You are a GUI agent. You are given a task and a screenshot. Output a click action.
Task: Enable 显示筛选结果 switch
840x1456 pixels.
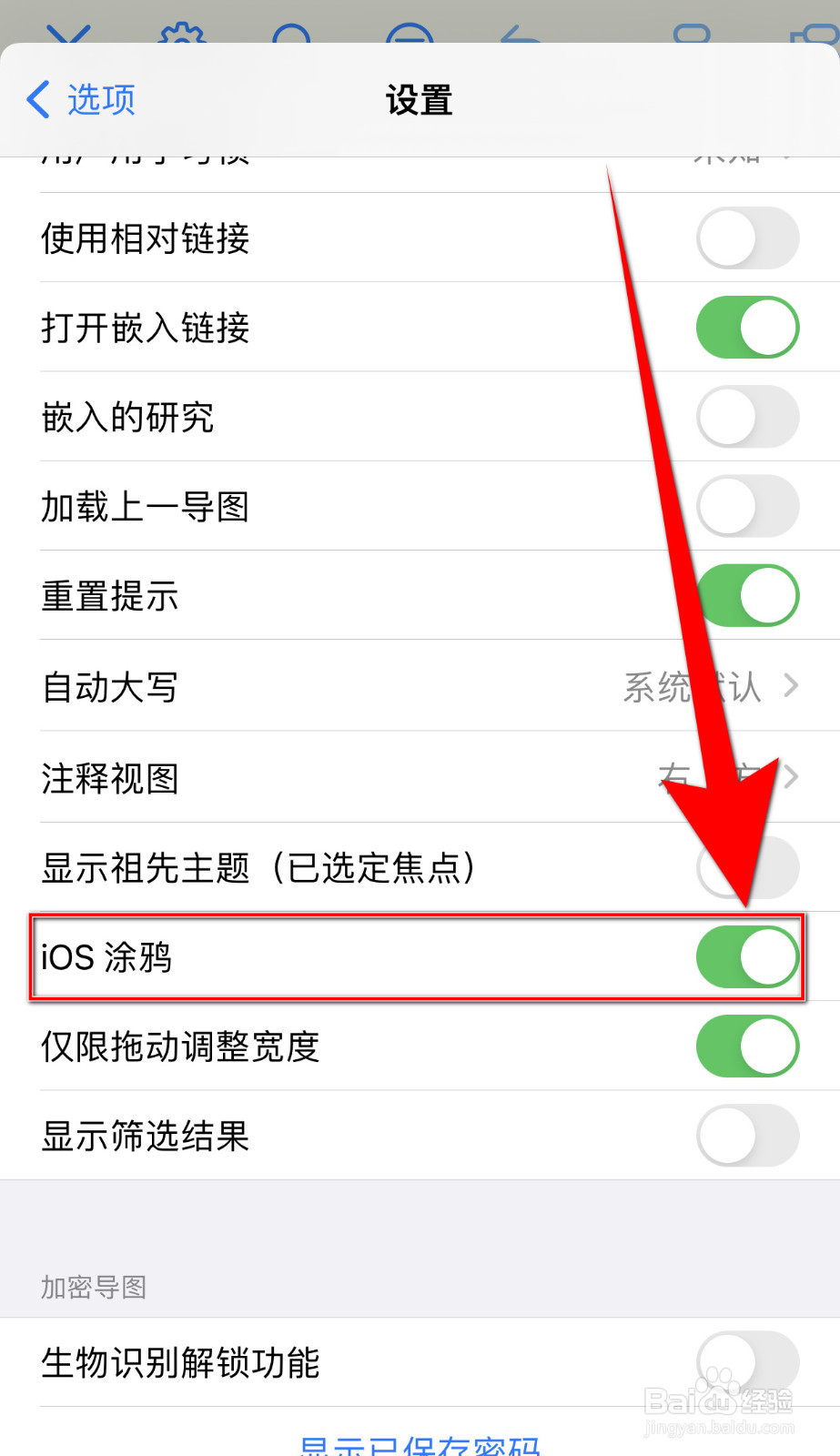pos(748,1135)
